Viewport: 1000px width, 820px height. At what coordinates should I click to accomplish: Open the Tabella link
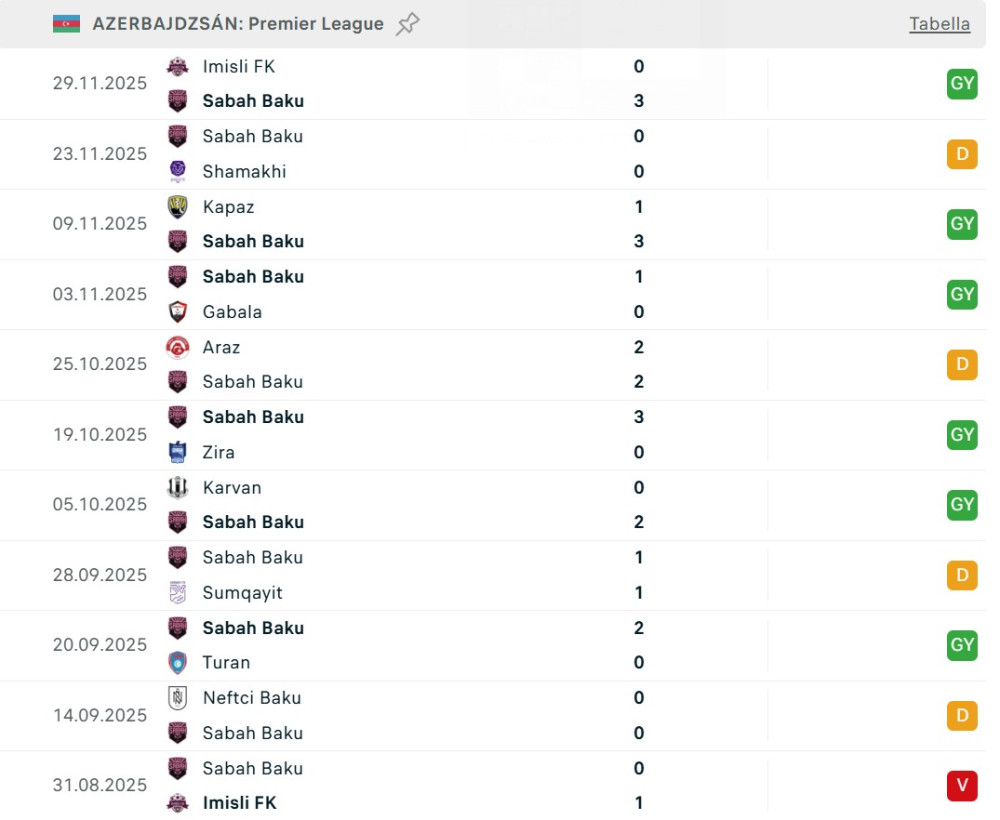[x=939, y=24]
